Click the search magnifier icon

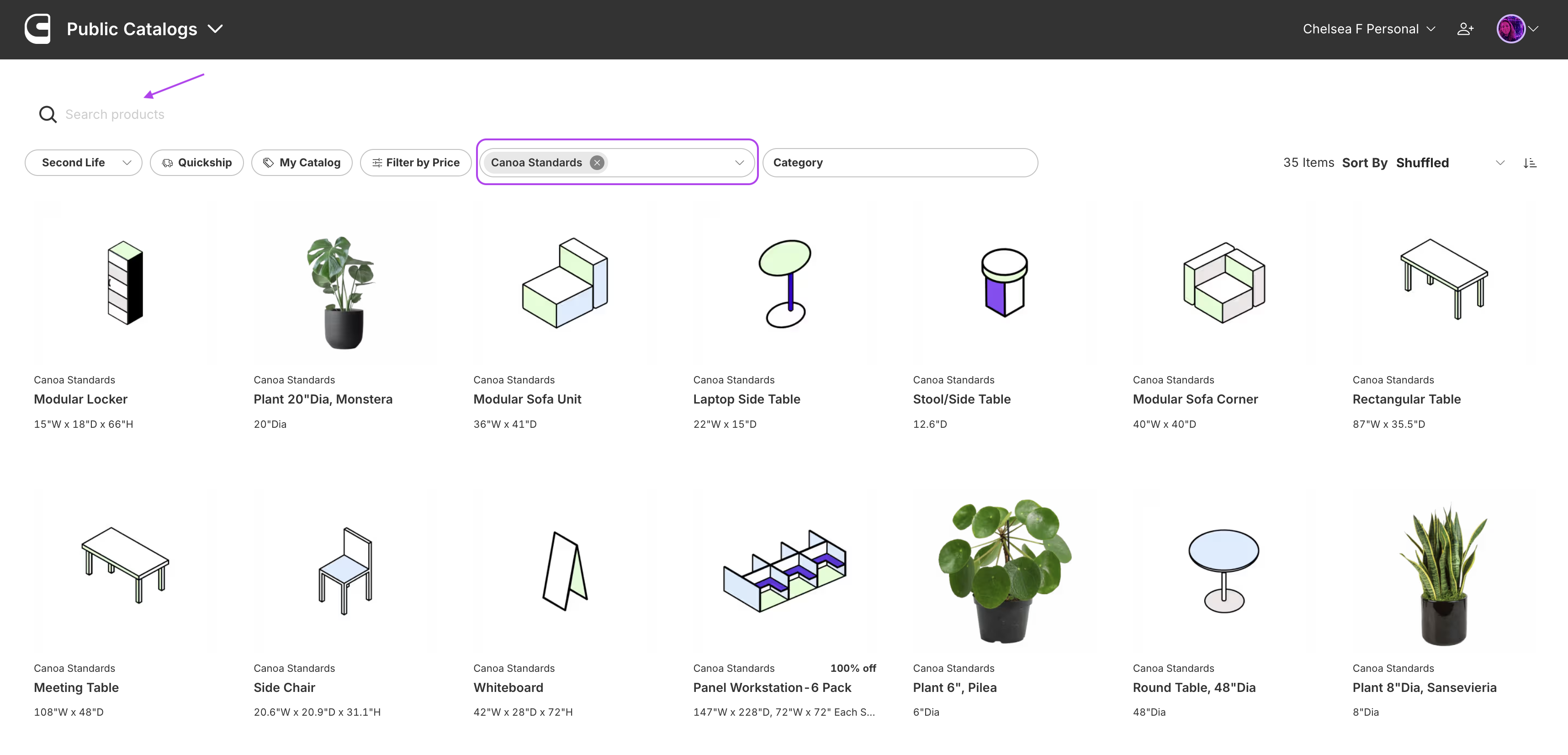pos(48,114)
